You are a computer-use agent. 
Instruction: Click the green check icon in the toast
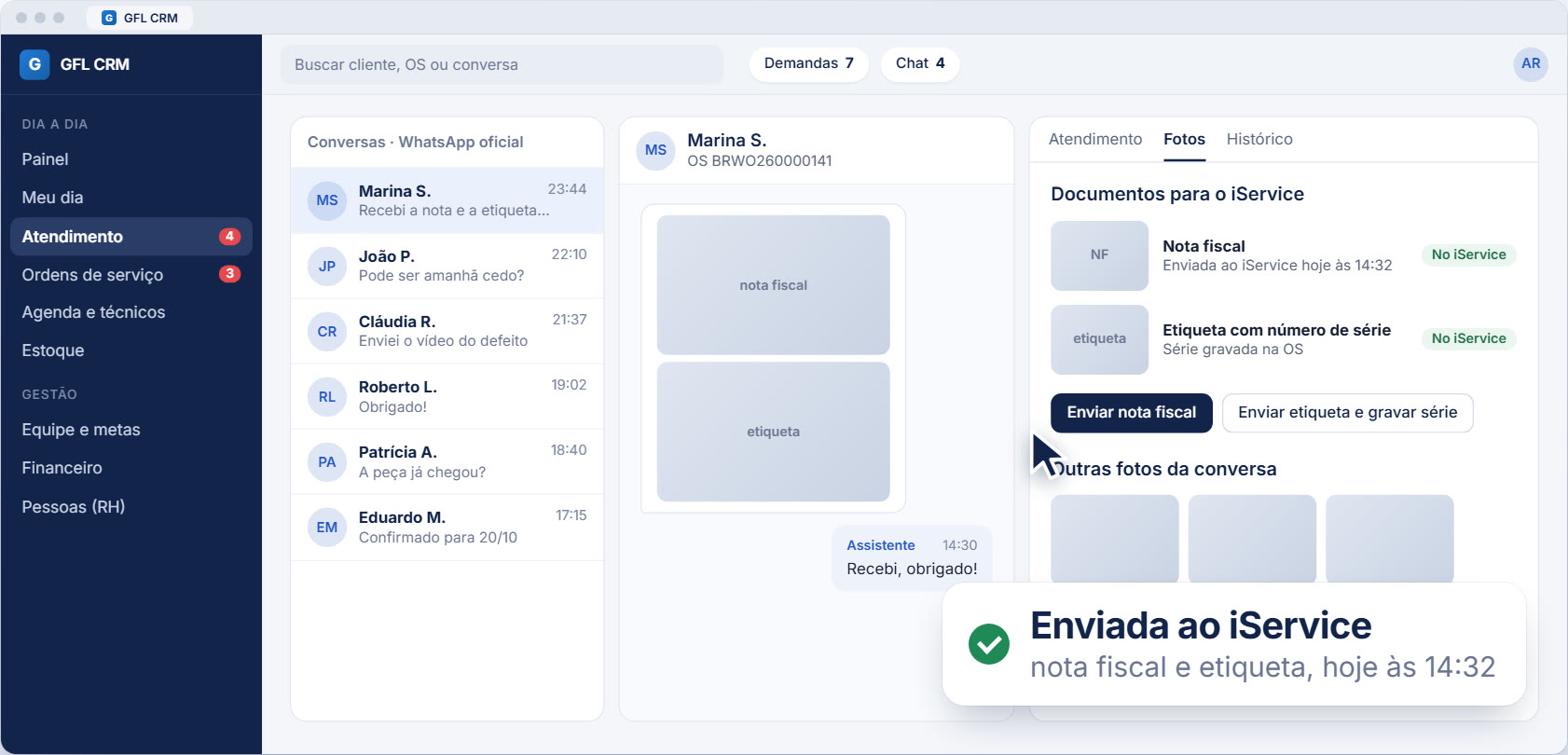click(x=989, y=644)
